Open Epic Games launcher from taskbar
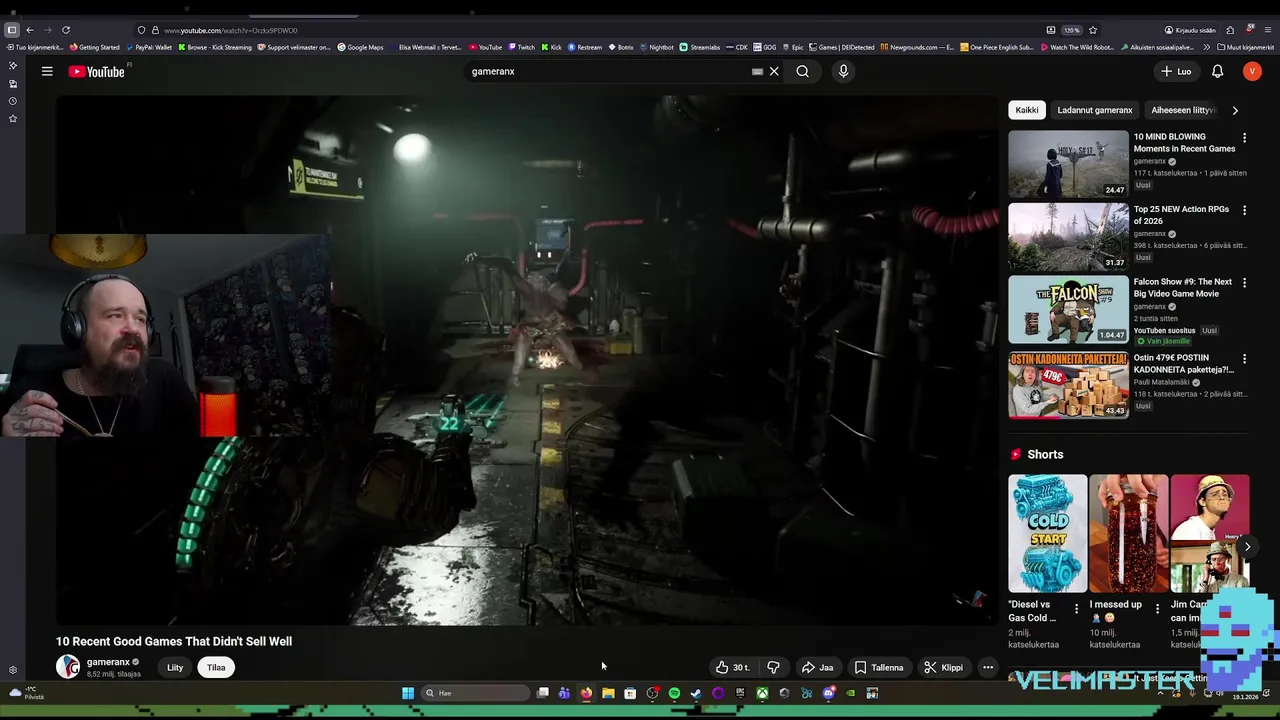1280x720 pixels. tap(740, 693)
